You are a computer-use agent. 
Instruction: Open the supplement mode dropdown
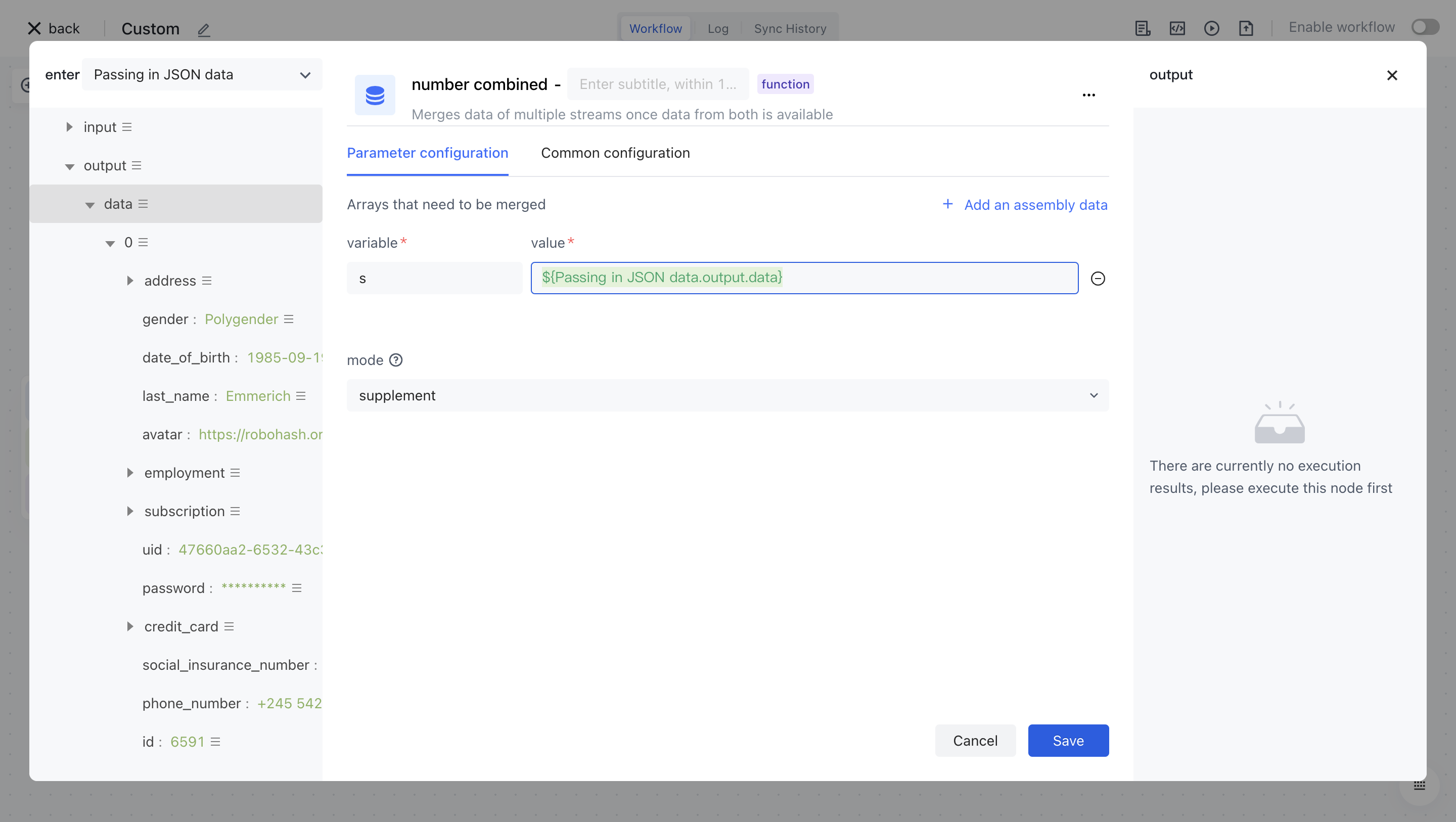click(x=727, y=396)
